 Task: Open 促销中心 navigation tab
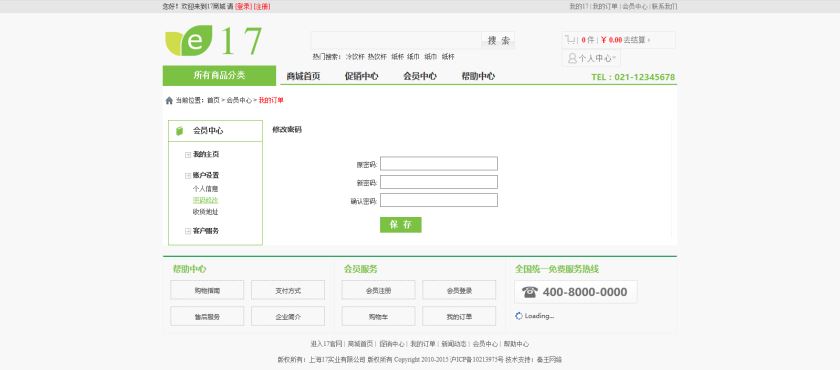point(362,77)
